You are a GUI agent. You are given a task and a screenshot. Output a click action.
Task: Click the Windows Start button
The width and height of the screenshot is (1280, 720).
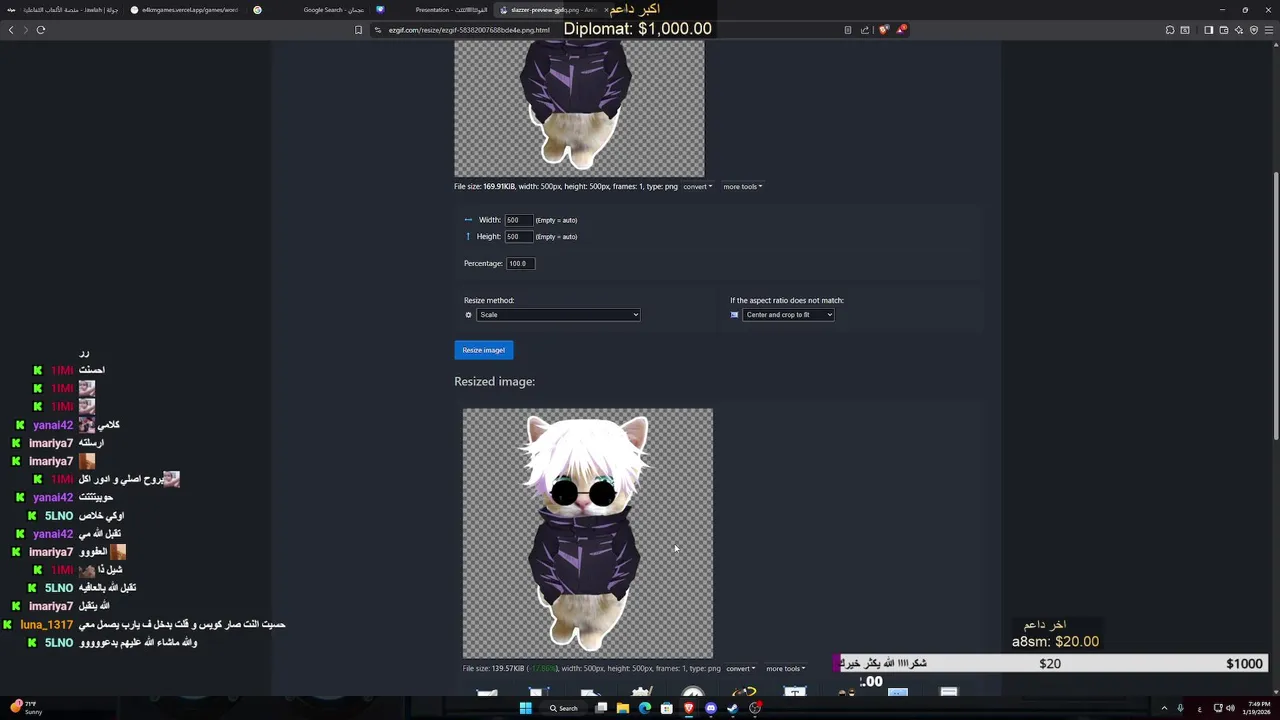[x=525, y=708]
